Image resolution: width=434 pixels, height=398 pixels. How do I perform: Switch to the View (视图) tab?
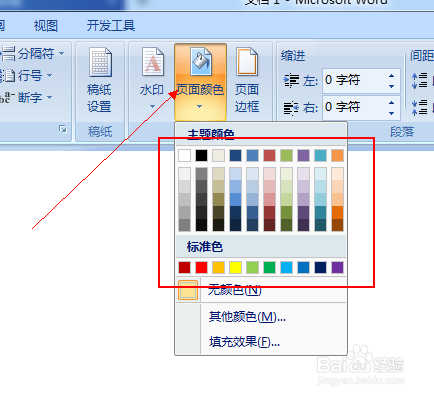tap(46, 26)
